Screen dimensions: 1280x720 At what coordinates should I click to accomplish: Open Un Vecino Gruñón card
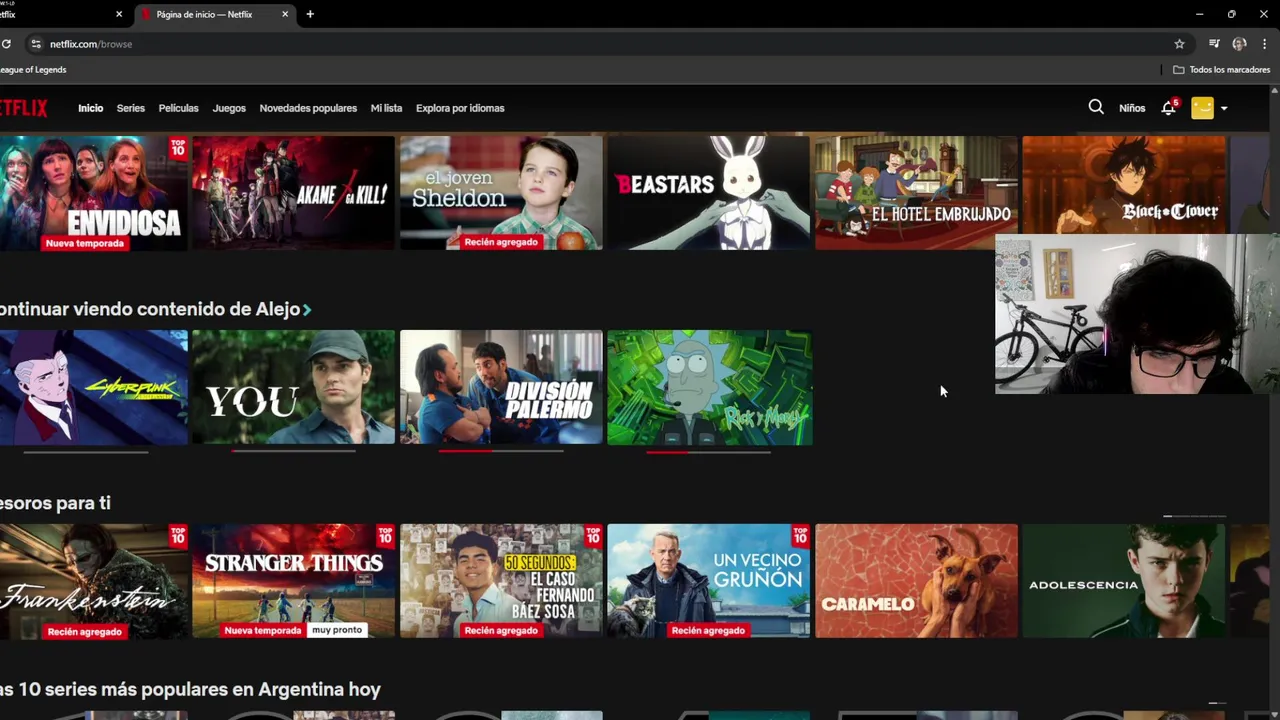(709, 581)
